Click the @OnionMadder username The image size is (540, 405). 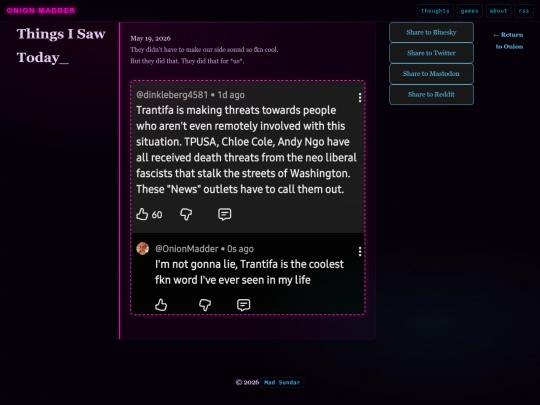coord(186,249)
